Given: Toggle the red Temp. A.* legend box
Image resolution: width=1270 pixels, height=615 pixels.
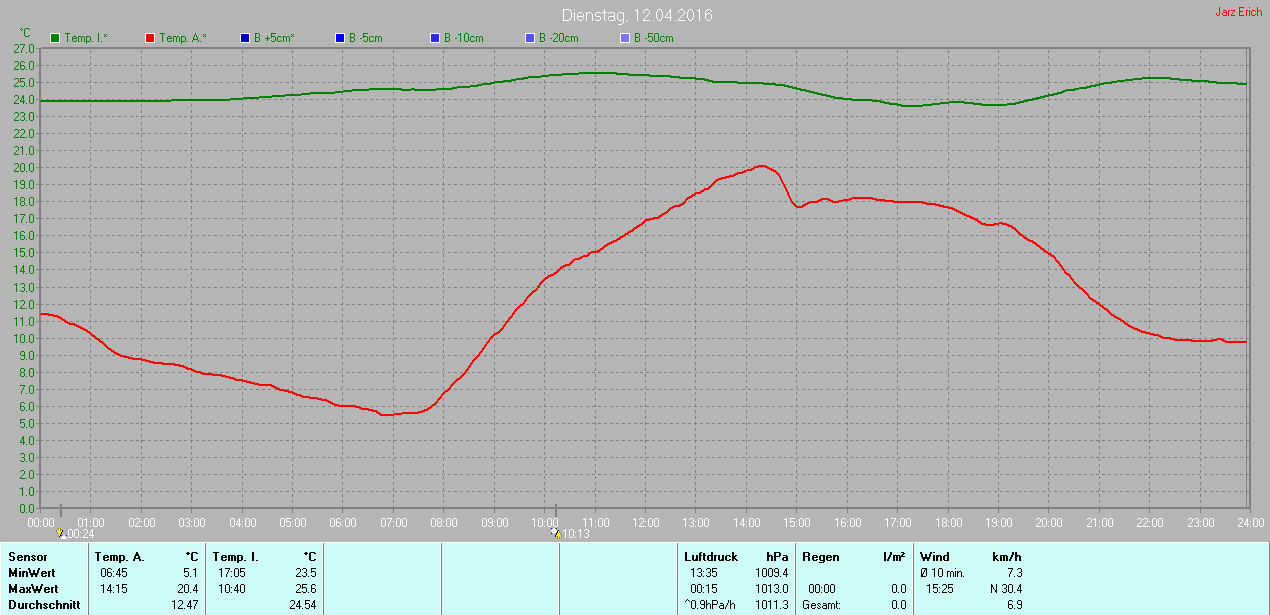Looking at the screenshot, I should (150, 38).
